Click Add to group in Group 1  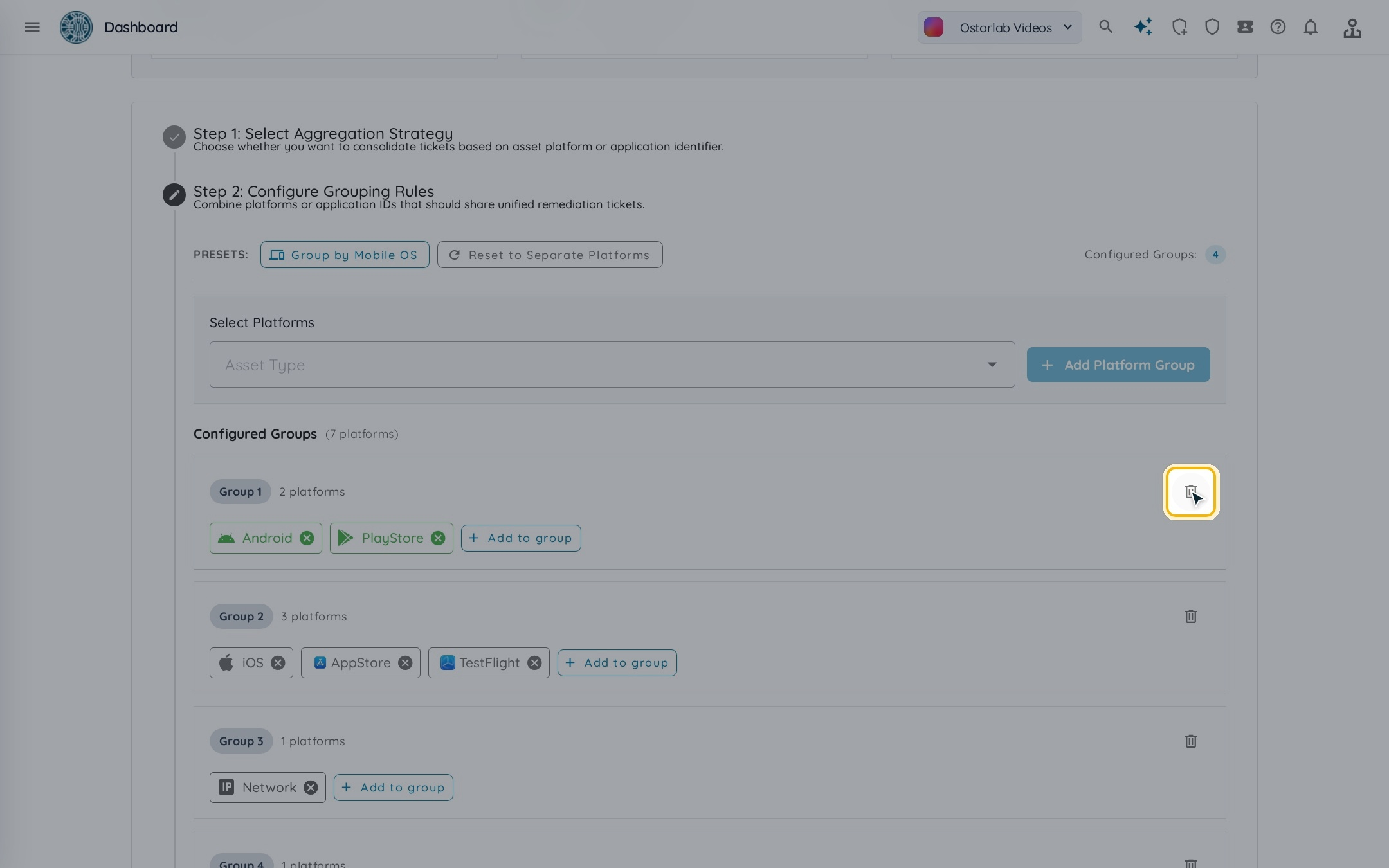tap(521, 538)
